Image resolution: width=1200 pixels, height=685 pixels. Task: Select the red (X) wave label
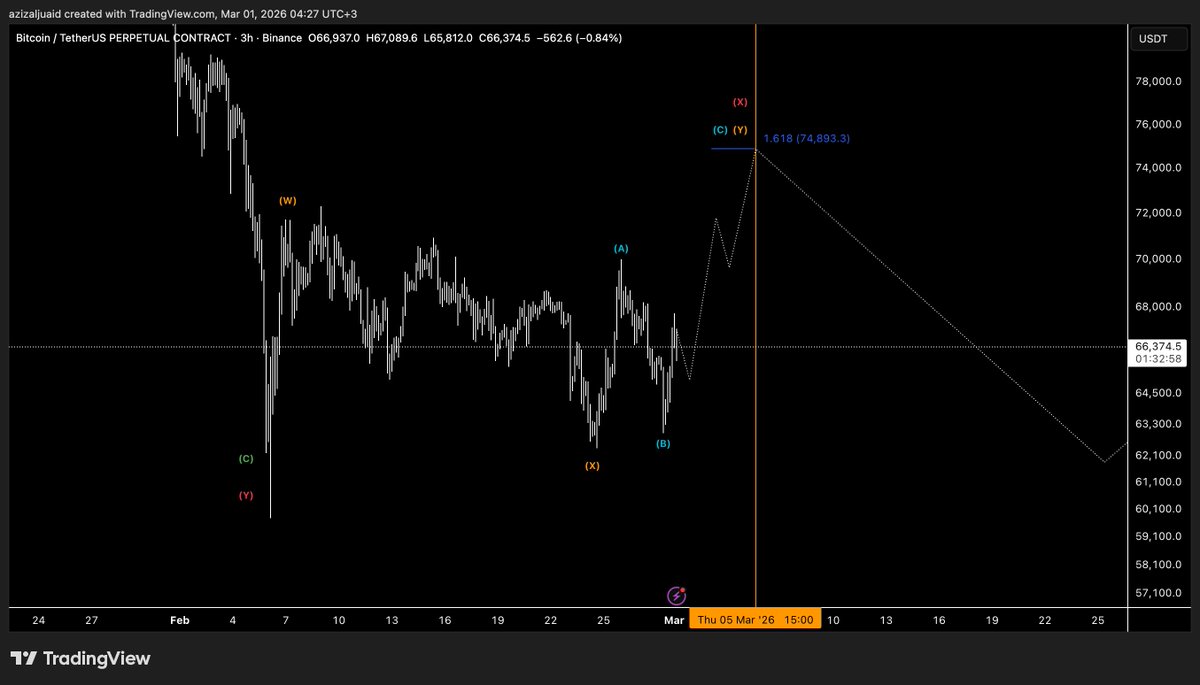(740, 102)
